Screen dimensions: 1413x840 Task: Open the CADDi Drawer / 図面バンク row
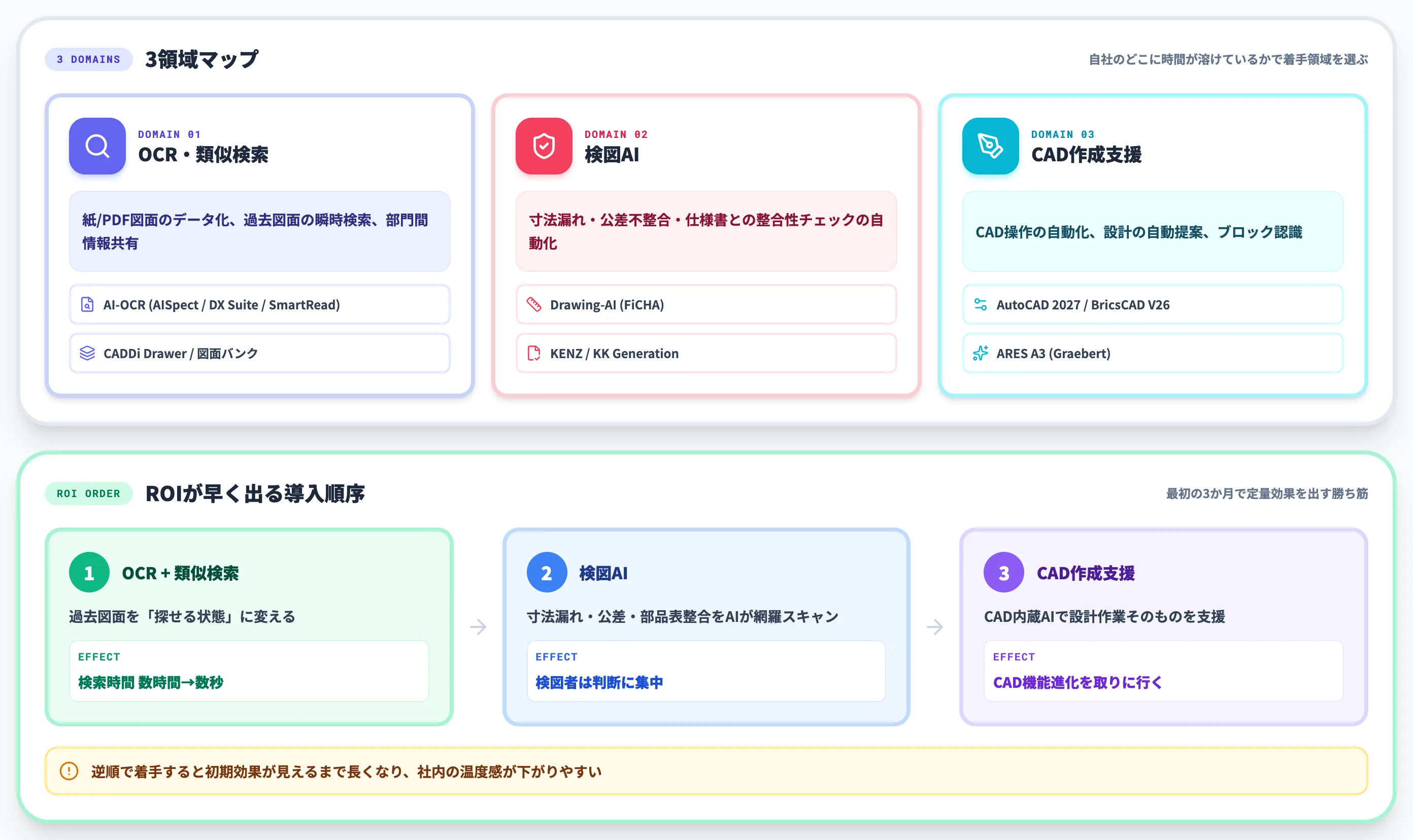tap(259, 353)
